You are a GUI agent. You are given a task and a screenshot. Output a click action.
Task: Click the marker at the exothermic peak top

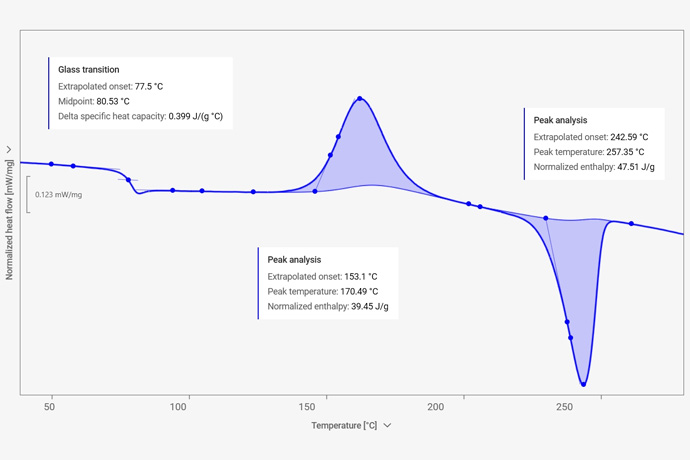coord(360,98)
